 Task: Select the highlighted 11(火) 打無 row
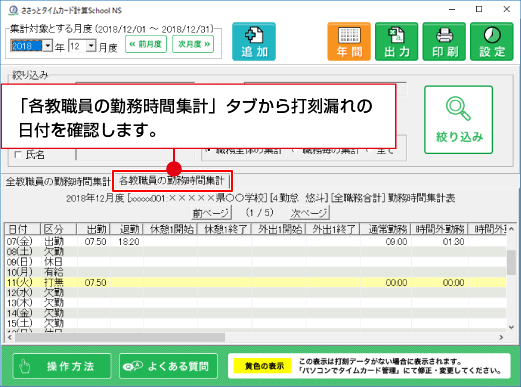tap(256, 282)
